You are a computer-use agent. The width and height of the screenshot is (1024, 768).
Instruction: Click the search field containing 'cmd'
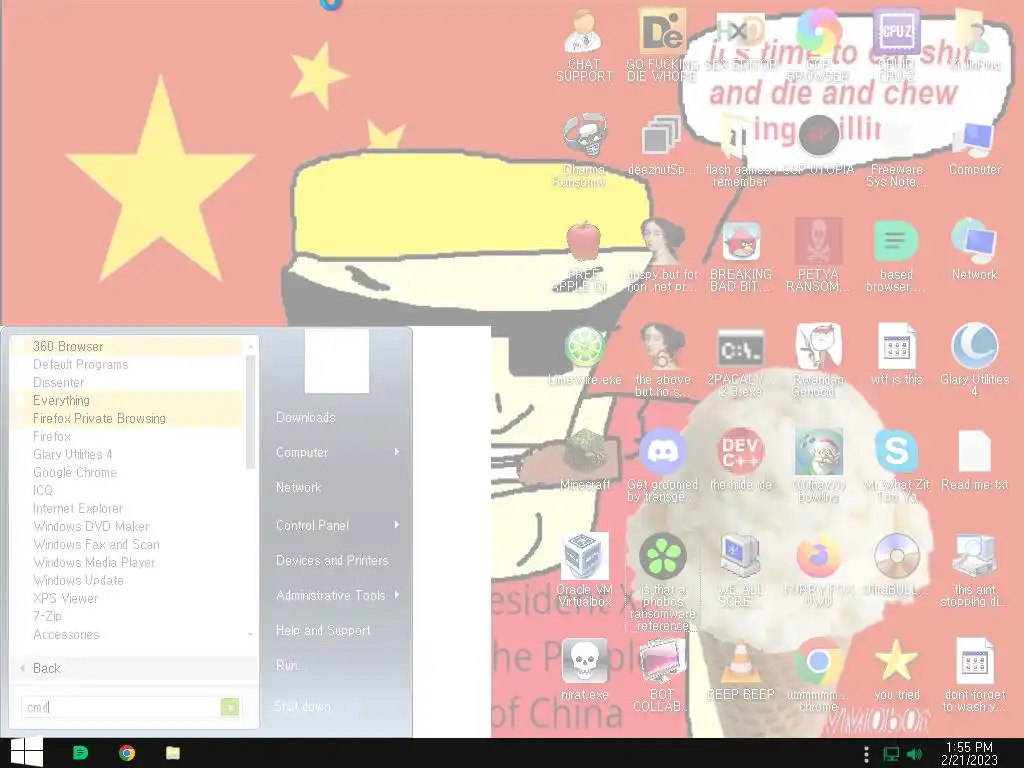click(121, 707)
